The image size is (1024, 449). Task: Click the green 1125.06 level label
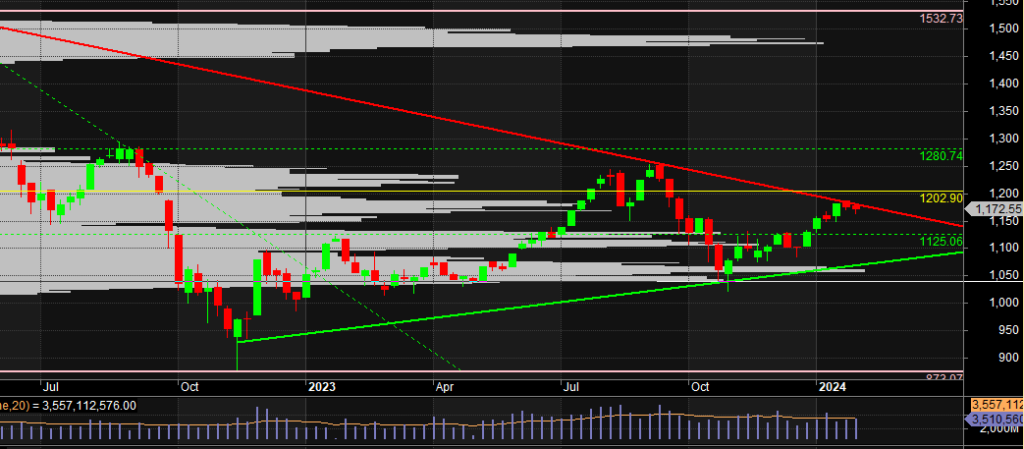click(941, 242)
